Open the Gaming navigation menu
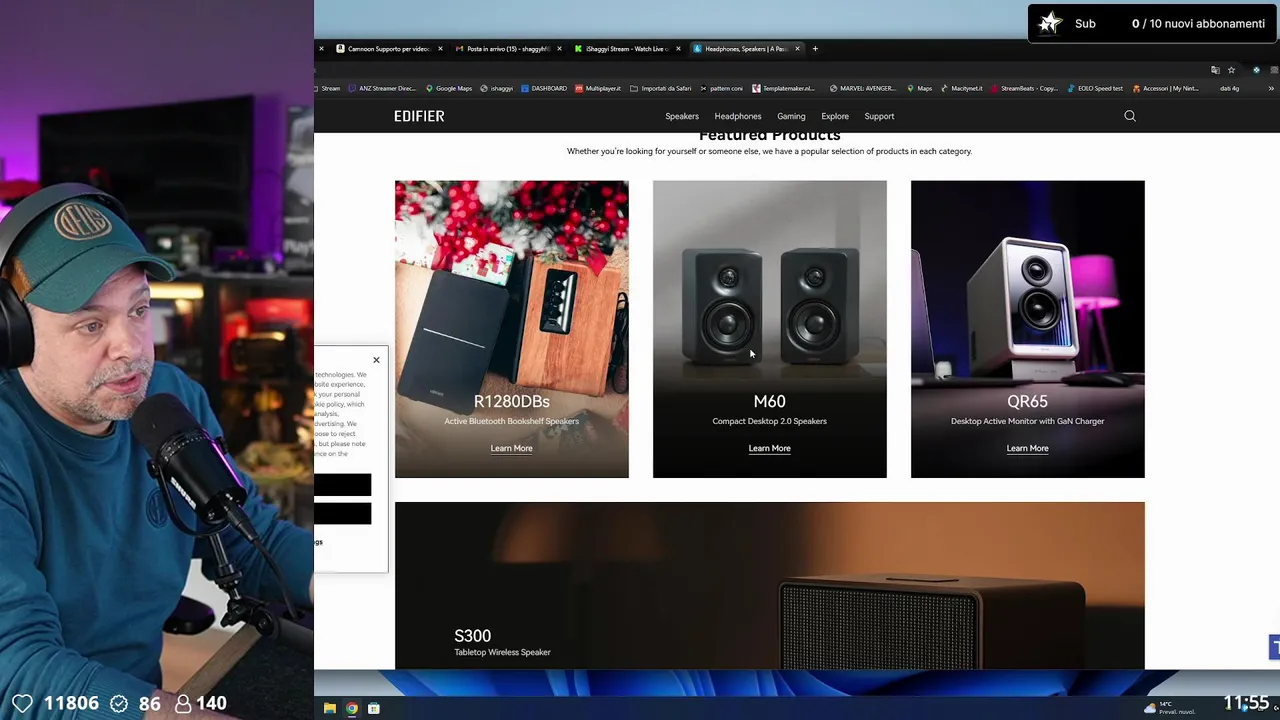Image resolution: width=1280 pixels, height=720 pixels. coord(791,116)
